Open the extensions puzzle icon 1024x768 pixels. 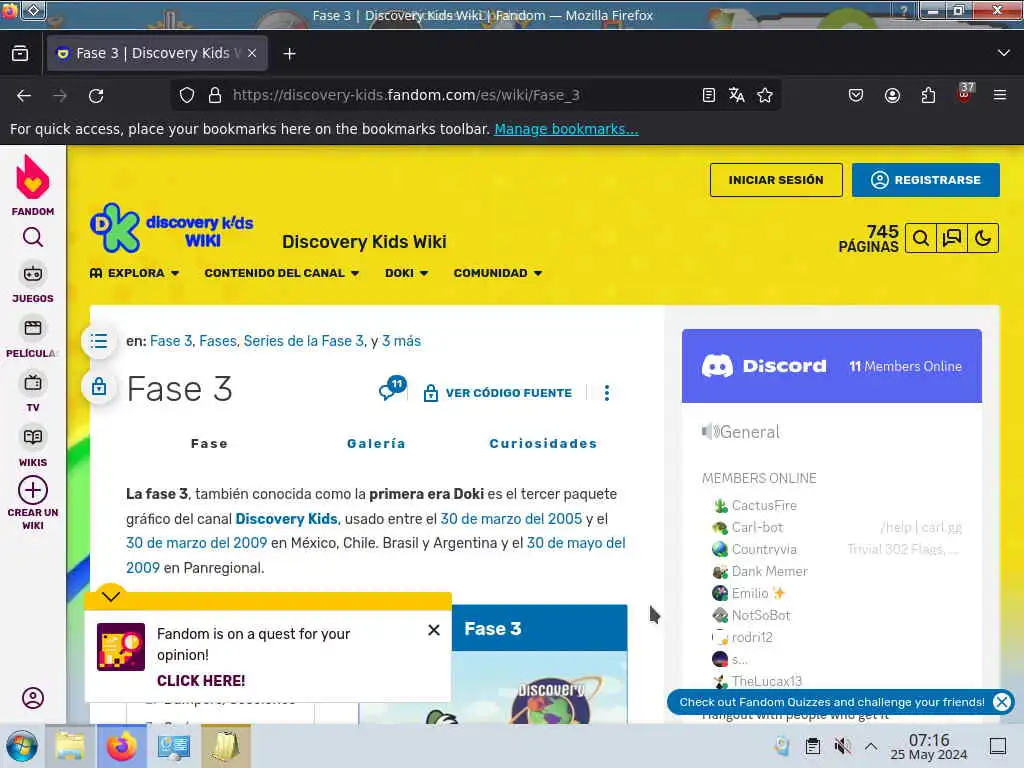tap(928, 95)
